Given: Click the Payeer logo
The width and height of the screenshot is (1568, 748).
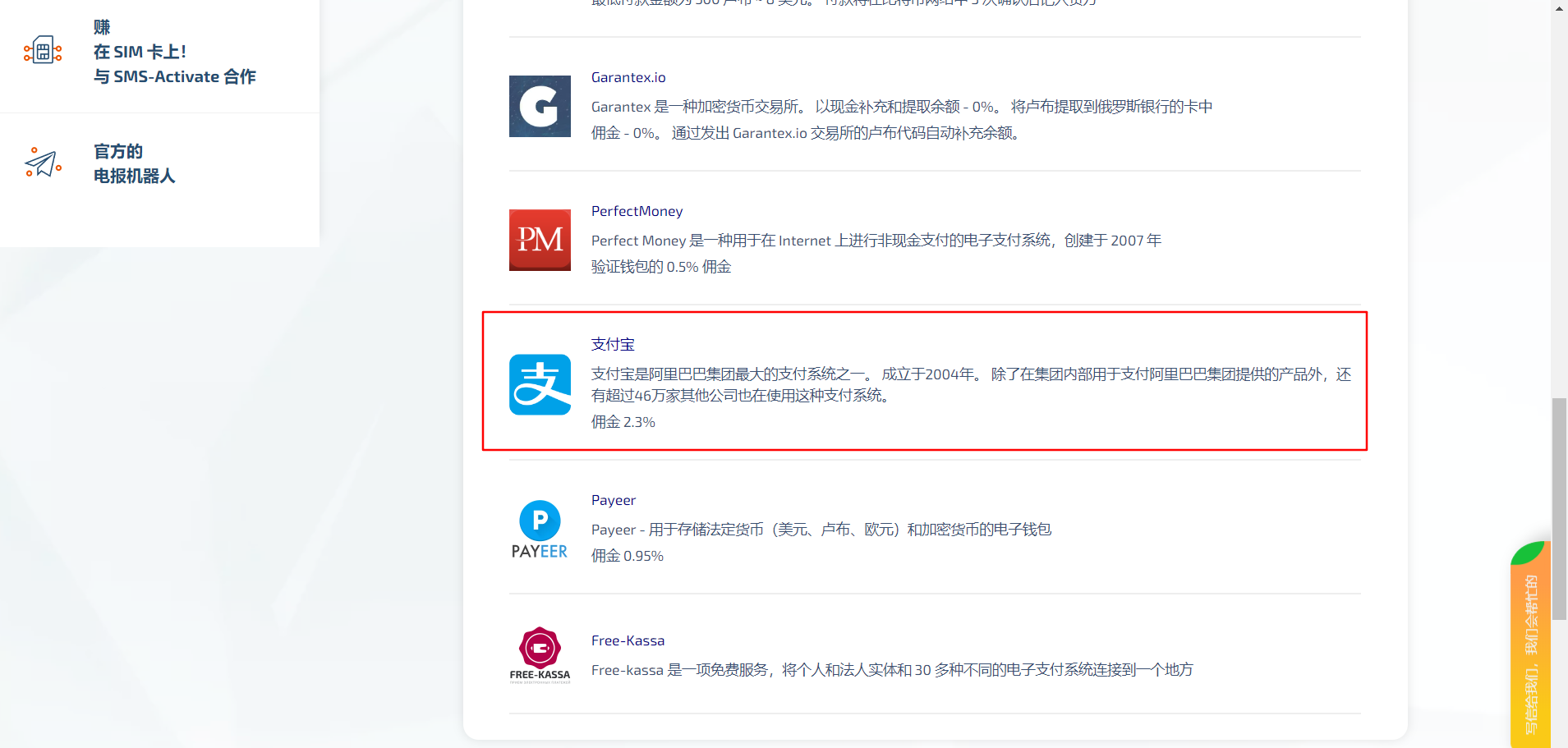Looking at the screenshot, I should (x=540, y=530).
